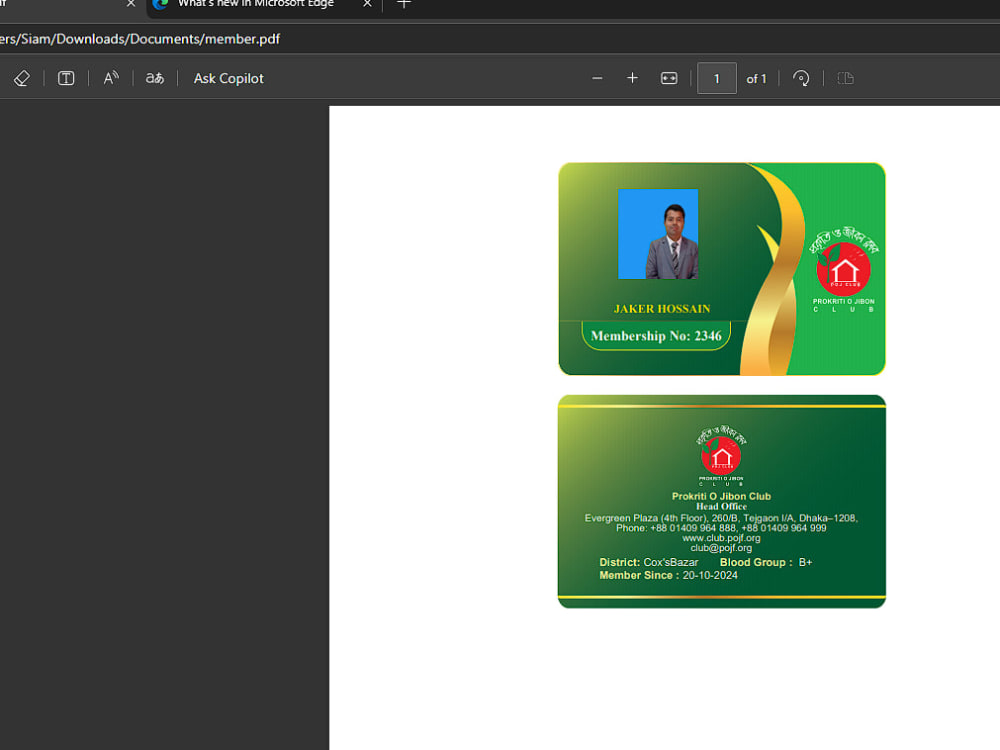This screenshot has height=750, width=1000.
Task: Select the 'of 1' page count text
Action: [x=756, y=79]
